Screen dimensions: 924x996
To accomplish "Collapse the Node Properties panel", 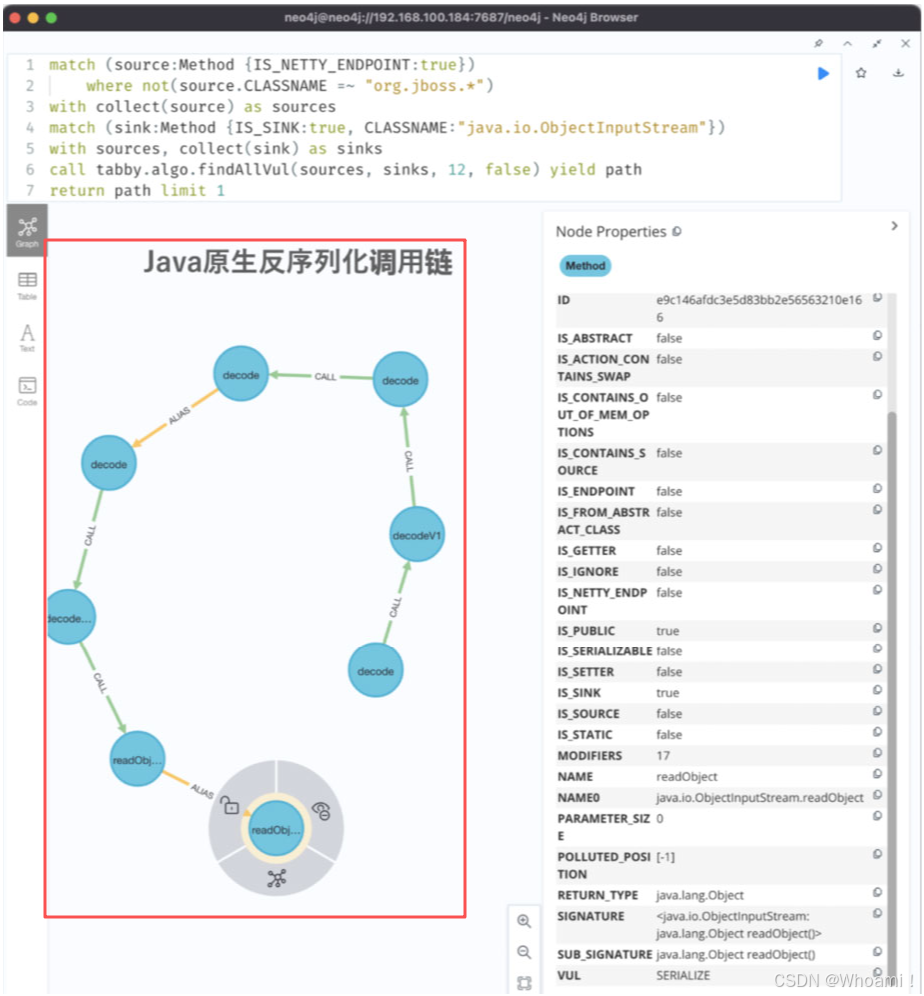I will click(894, 226).
